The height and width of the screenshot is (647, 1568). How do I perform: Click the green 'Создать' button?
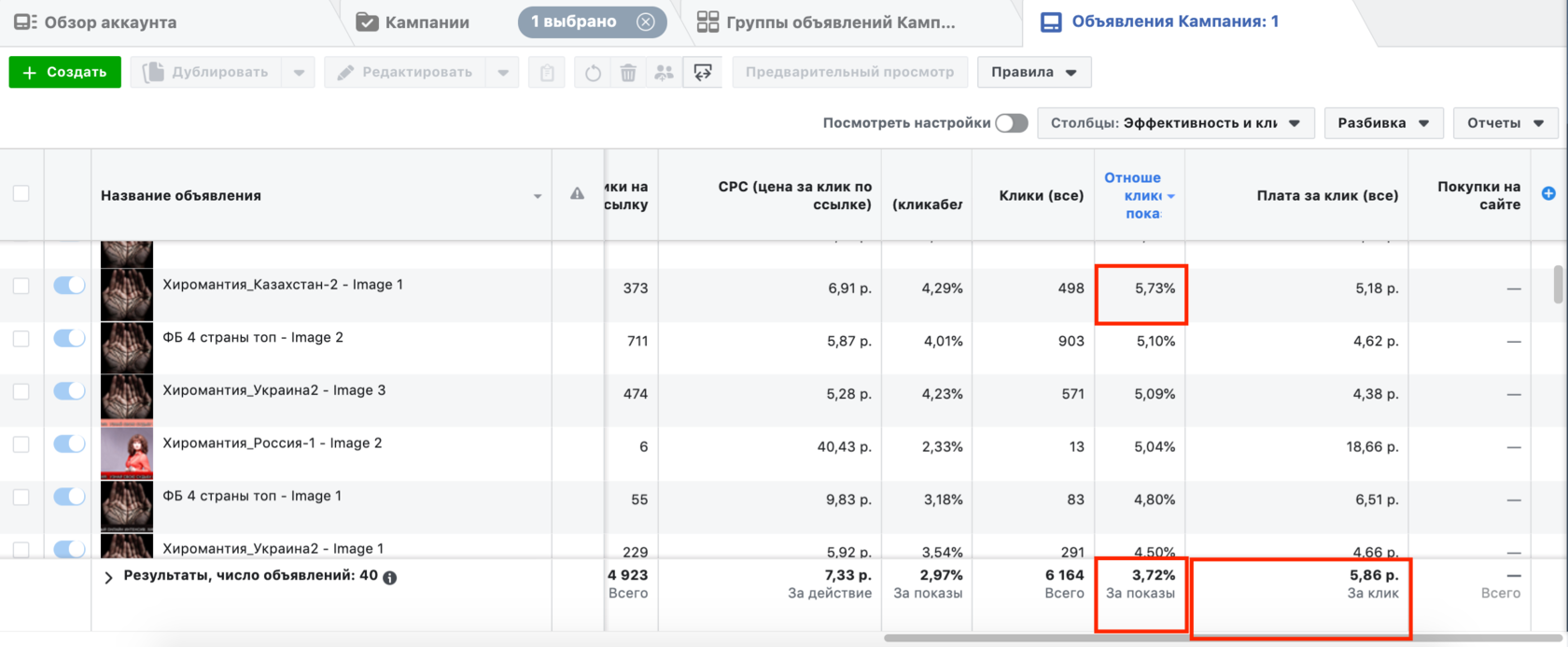65,72
